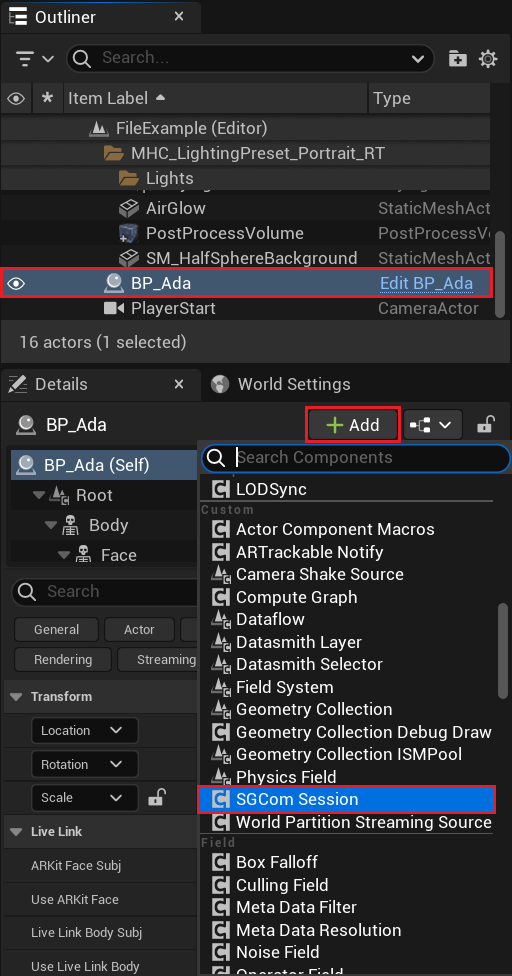
Task: Click the Blueprint/Add Script button next to Add
Action: pyautogui.click(x=432, y=426)
